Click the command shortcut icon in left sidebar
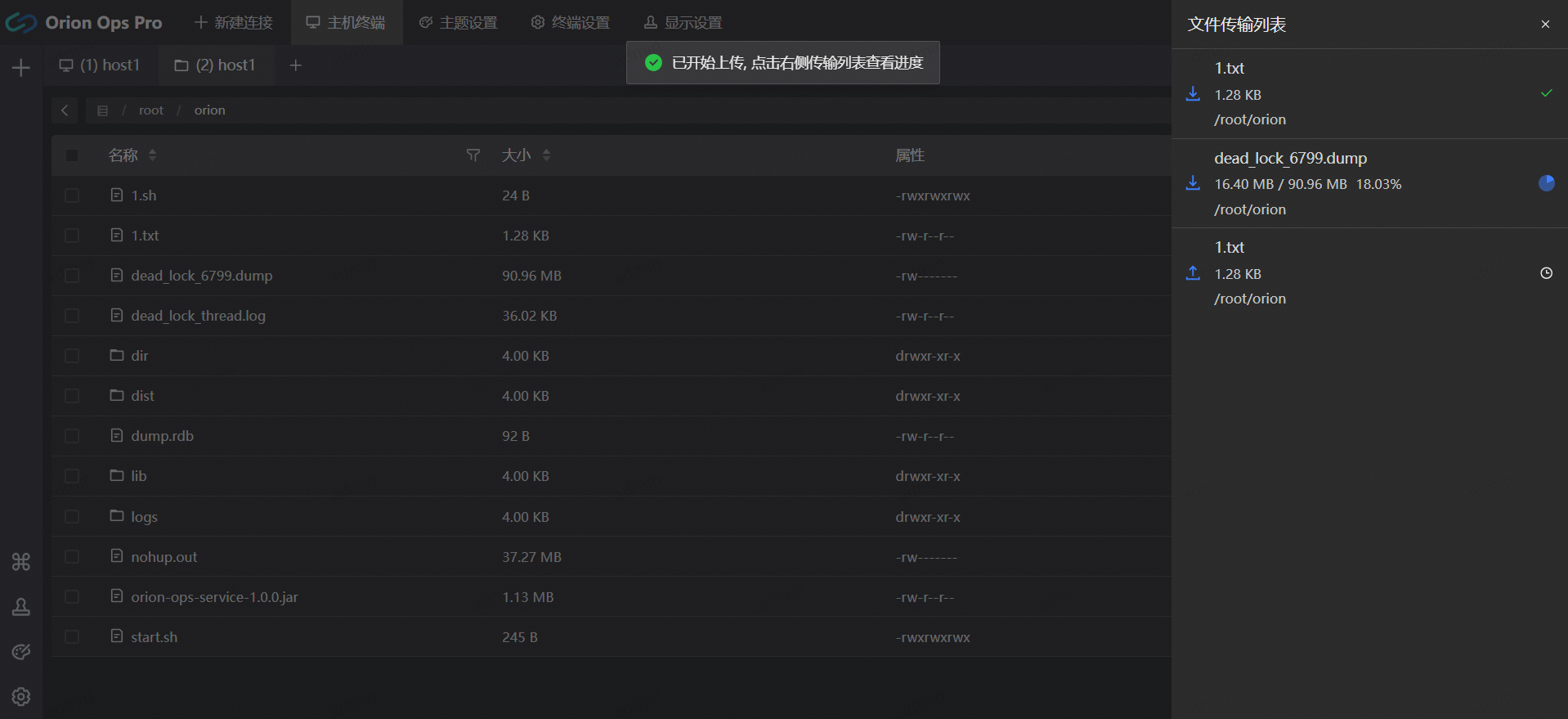 [x=21, y=562]
